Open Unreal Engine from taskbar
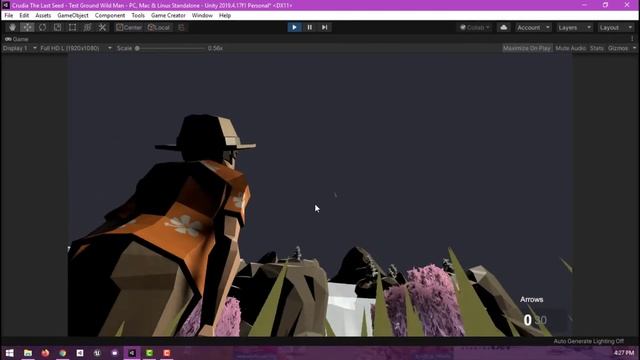Viewport: 640px width, 360px height. tap(97, 353)
